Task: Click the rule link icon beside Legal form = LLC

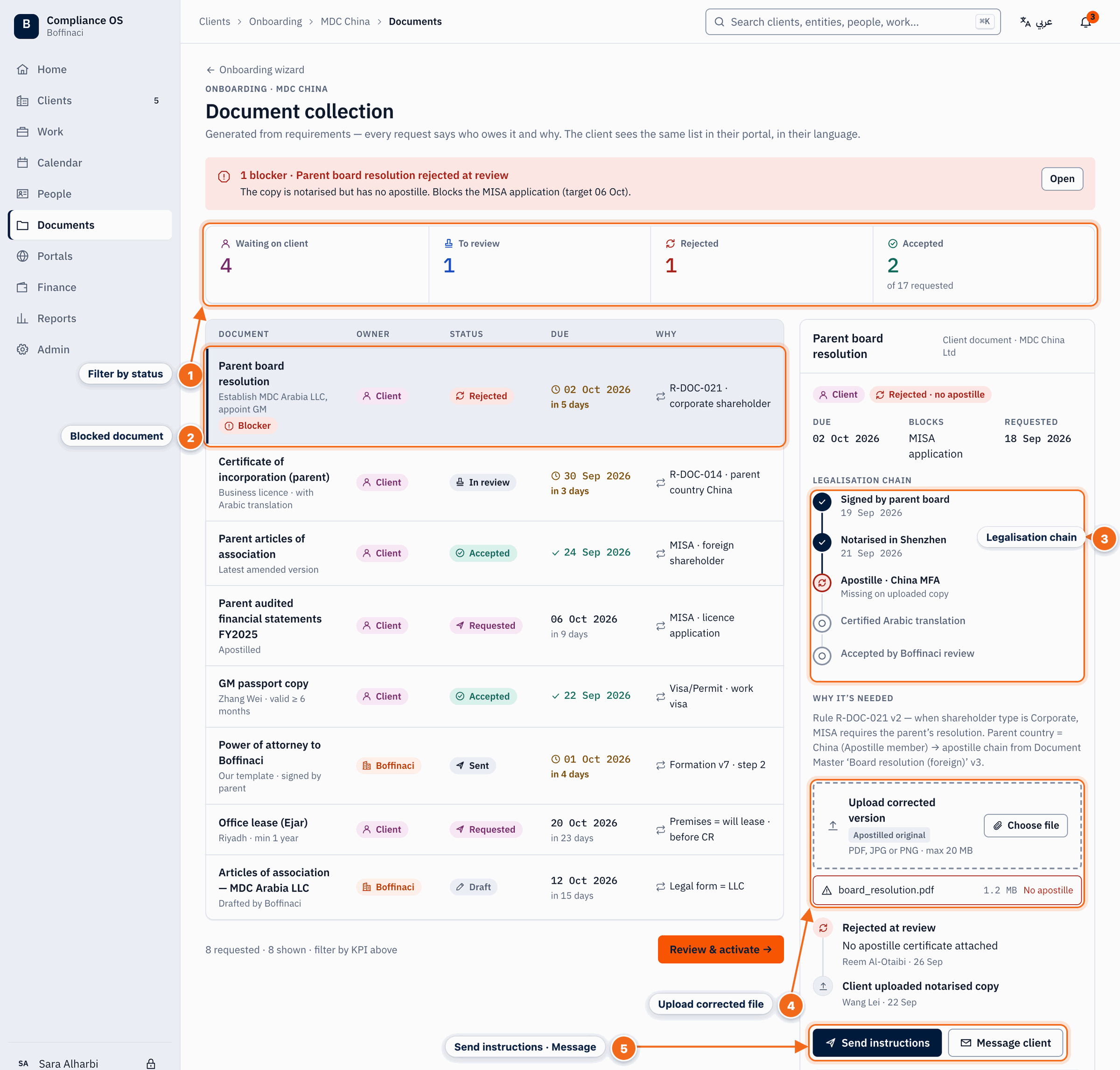Action: [660, 887]
